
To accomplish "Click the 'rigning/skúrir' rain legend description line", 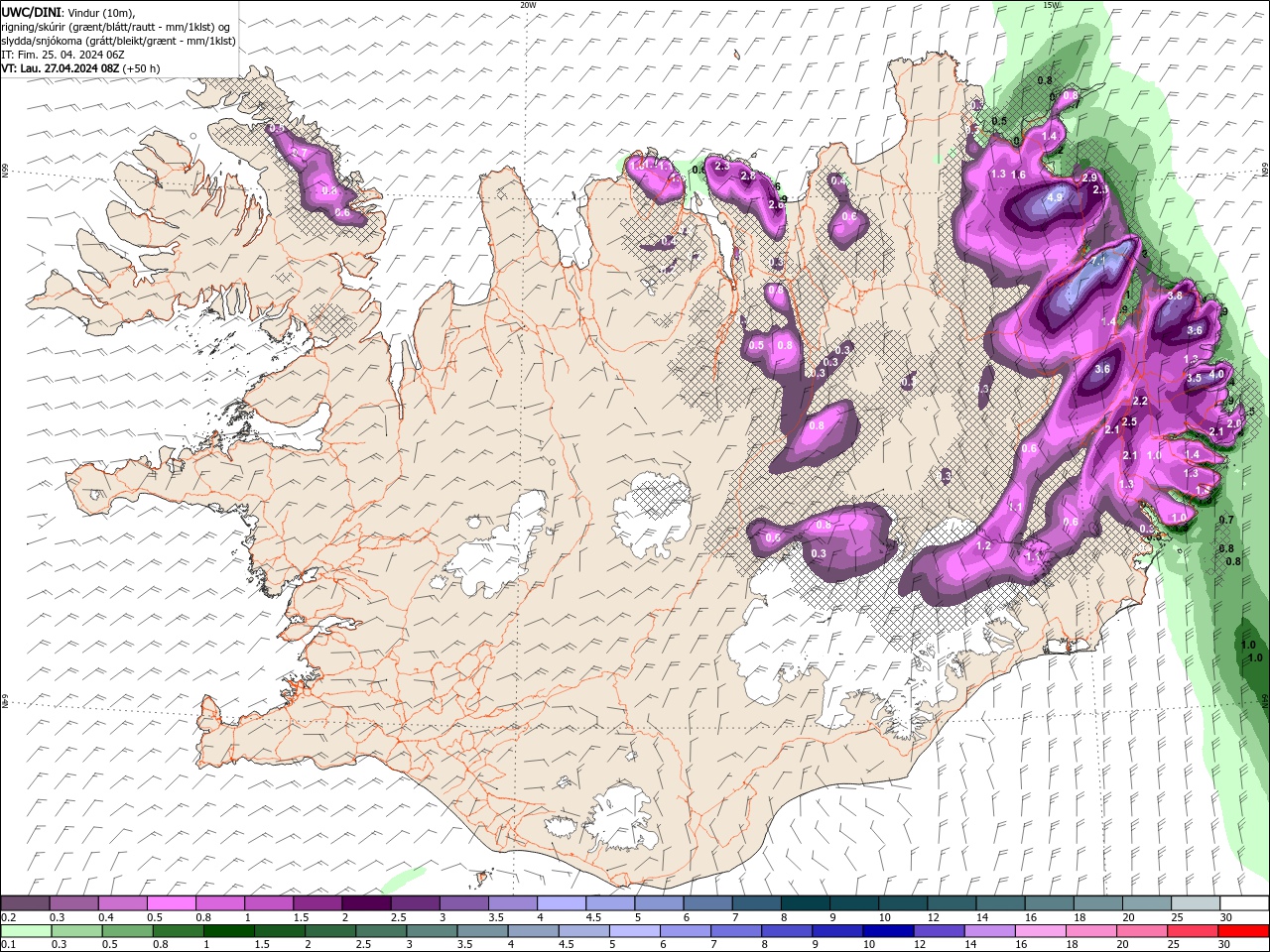I will 117,27.
